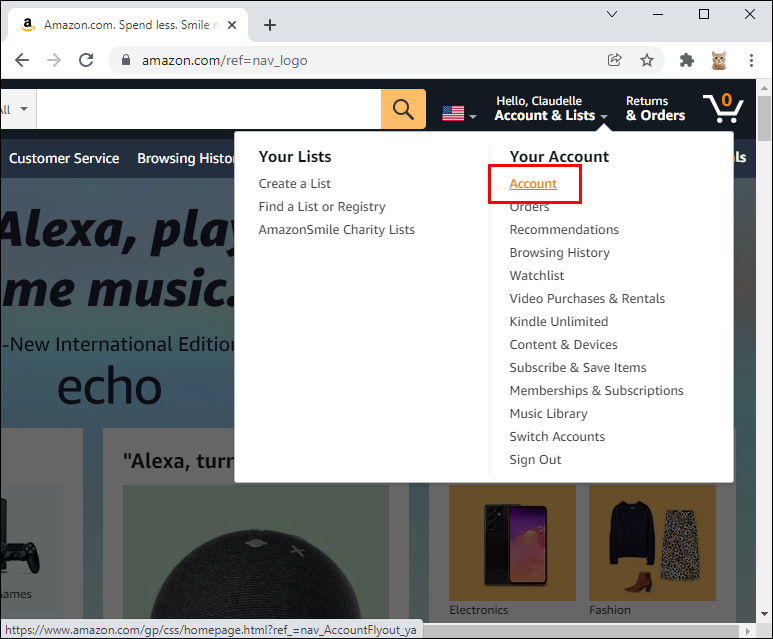Reload the Amazon page
The height and width of the screenshot is (639, 773).
[x=86, y=61]
